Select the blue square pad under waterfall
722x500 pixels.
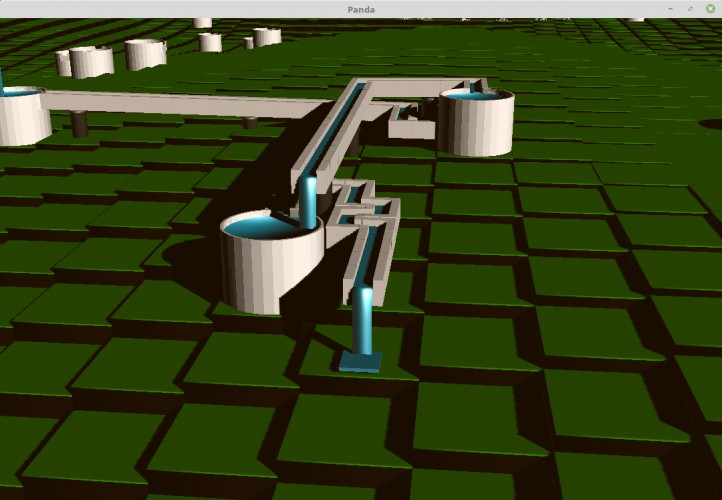(x=361, y=362)
